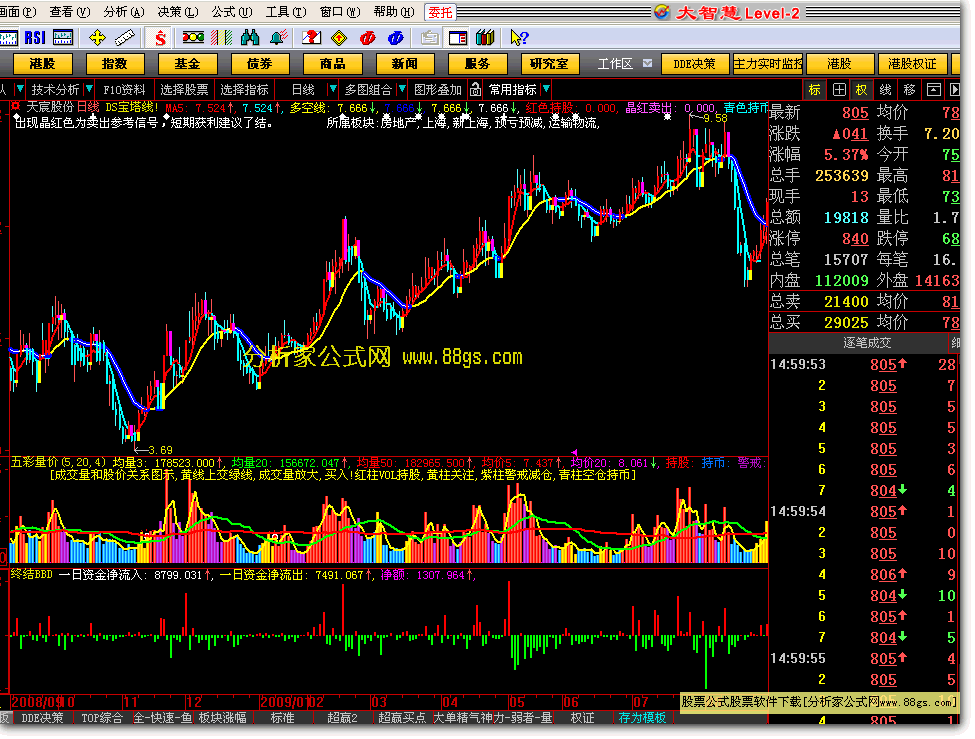Open the alarm bell alert icon
This screenshot has width=975, height=739.
(x=279, y=38)
